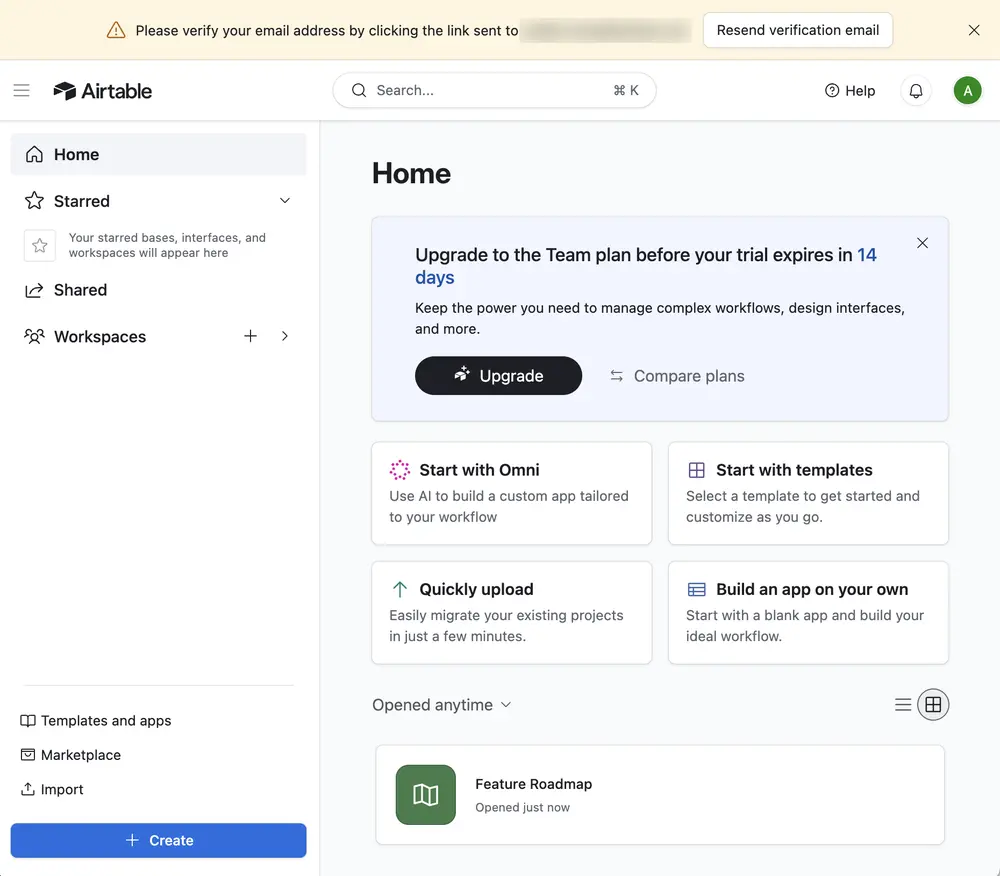This screenshot has height=876, width=1000.
Task: Click the black Upgrade button
Action: 498,376
